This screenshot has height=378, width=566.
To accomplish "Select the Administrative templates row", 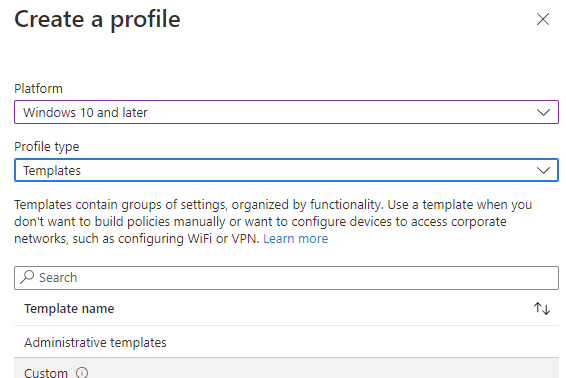I will [286, 342].
